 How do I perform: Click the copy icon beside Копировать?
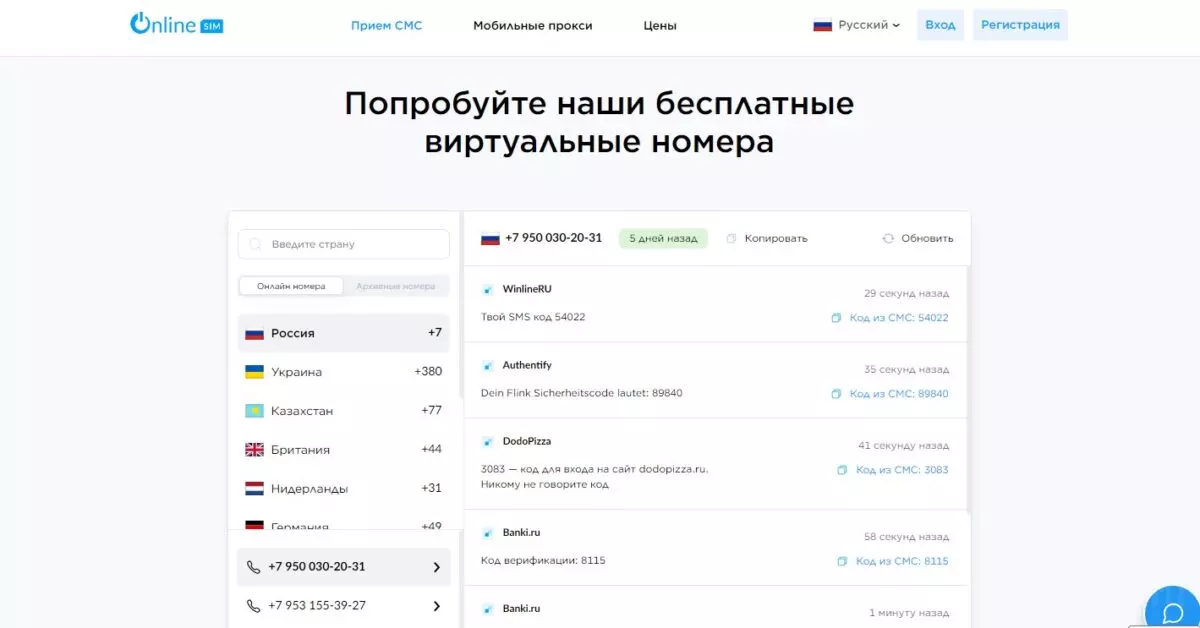[731, 238]
